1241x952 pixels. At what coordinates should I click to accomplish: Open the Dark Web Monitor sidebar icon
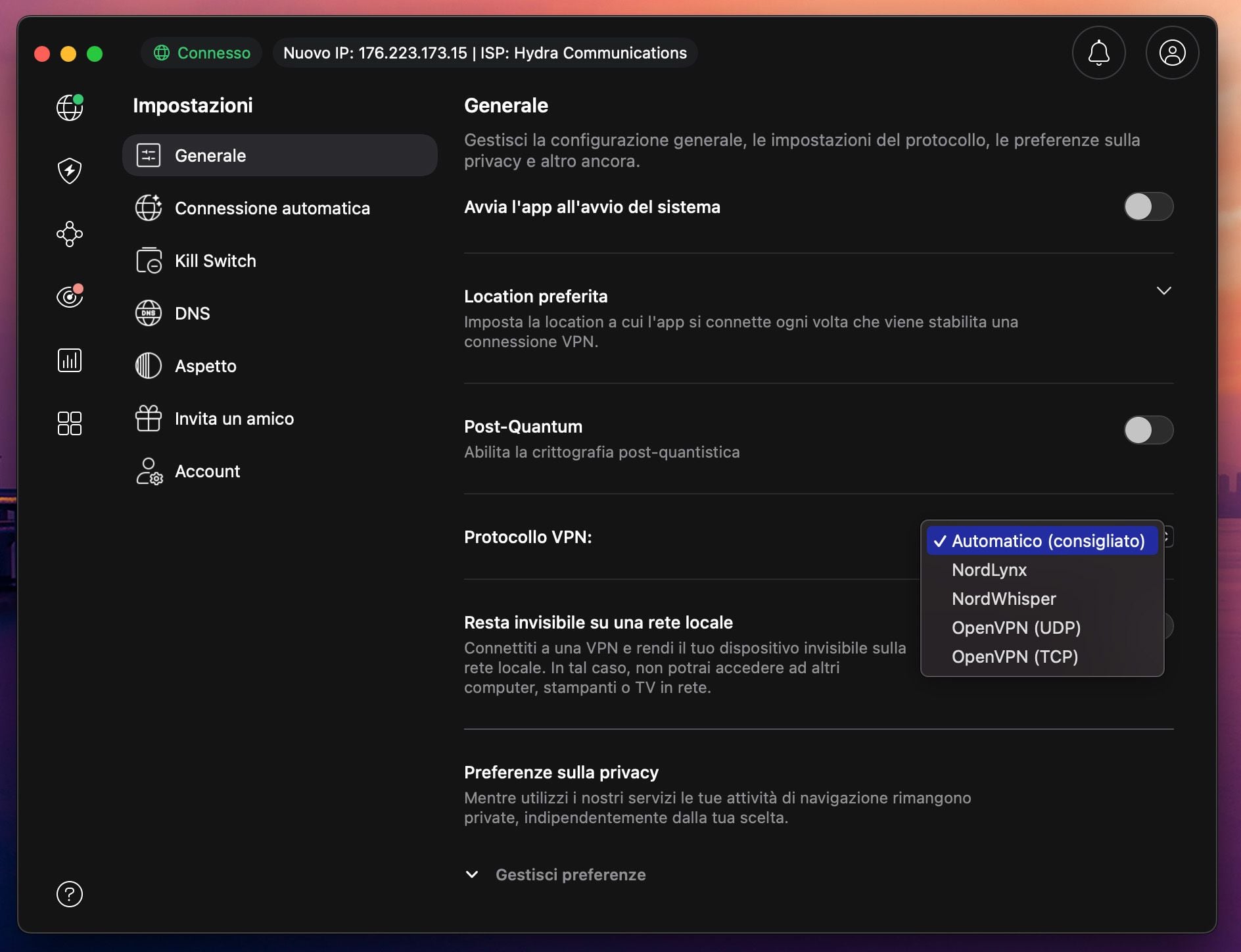[69, 297]
